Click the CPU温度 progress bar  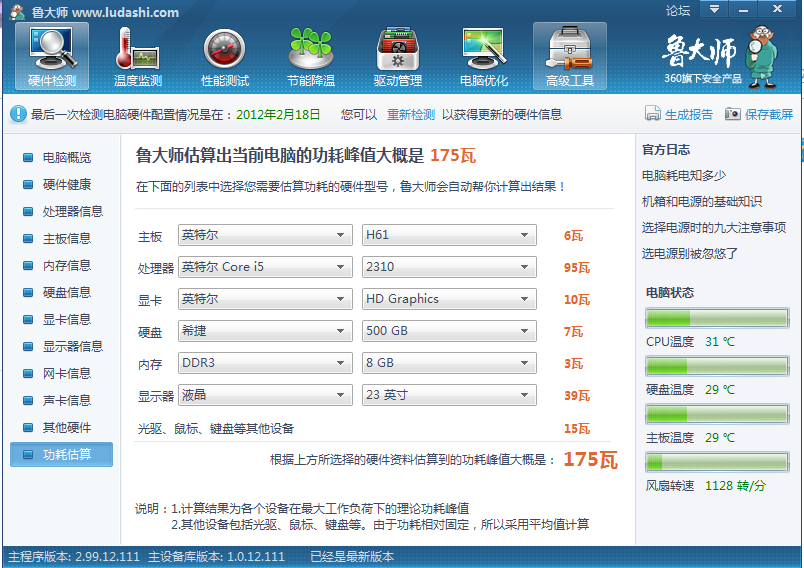point(717,318)
